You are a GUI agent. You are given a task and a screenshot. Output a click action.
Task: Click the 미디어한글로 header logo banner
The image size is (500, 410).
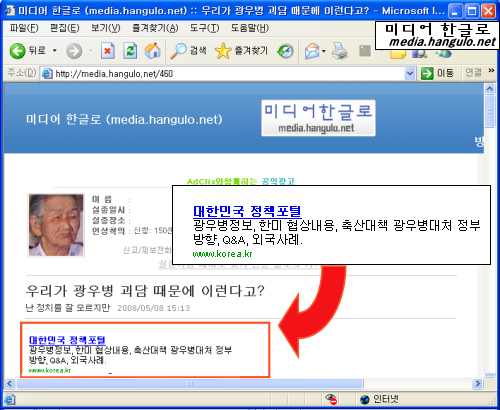318,118
